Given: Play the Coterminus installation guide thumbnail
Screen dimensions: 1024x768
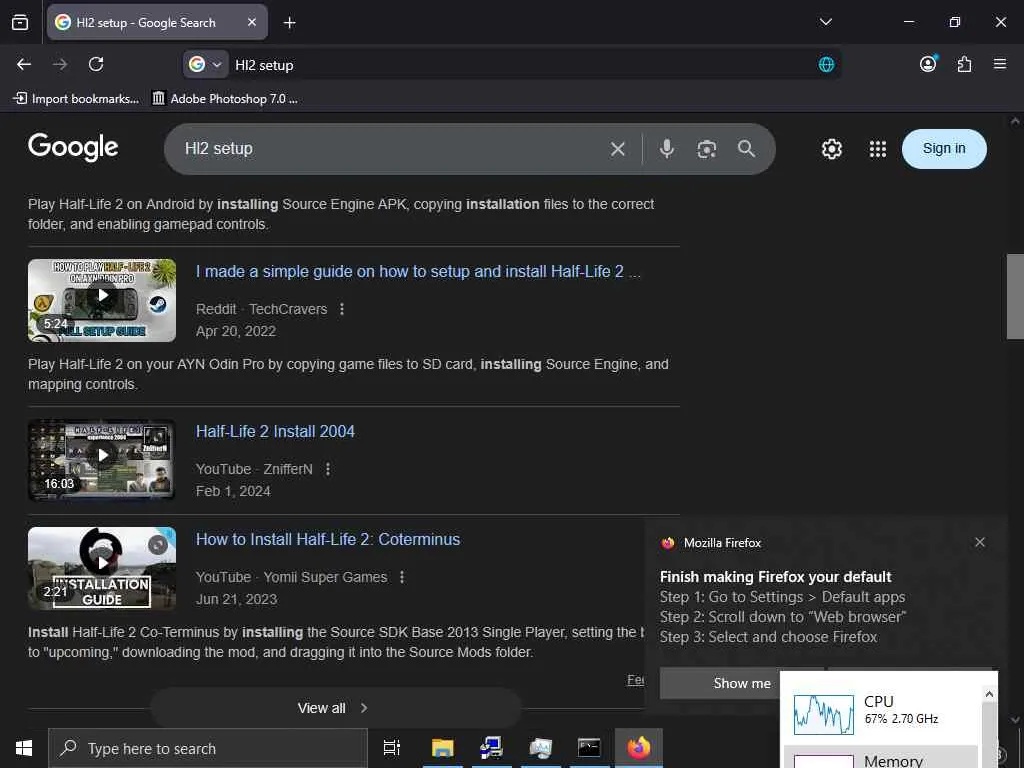Looking at the screenshot, I should (x=102, y=568).
